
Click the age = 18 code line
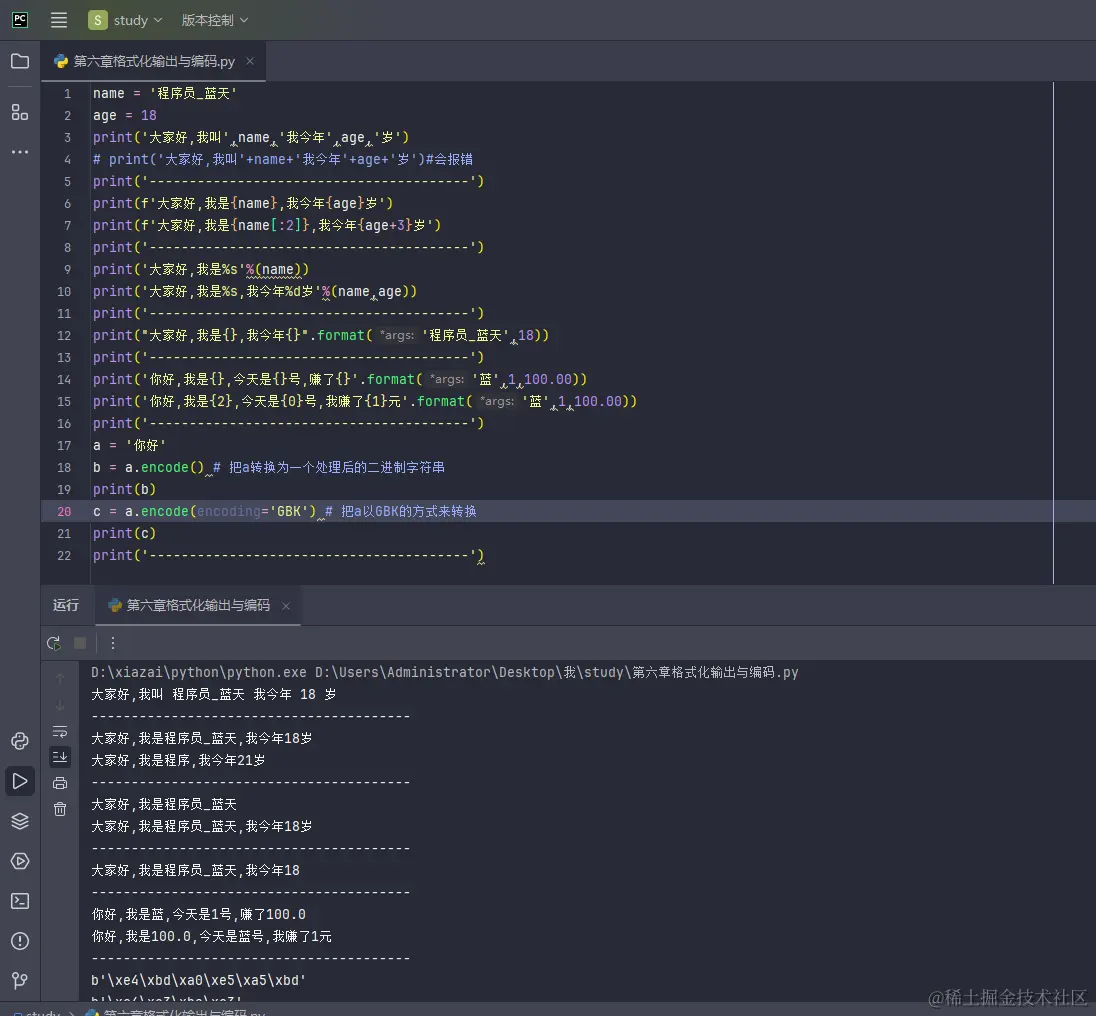pos(124,115)
